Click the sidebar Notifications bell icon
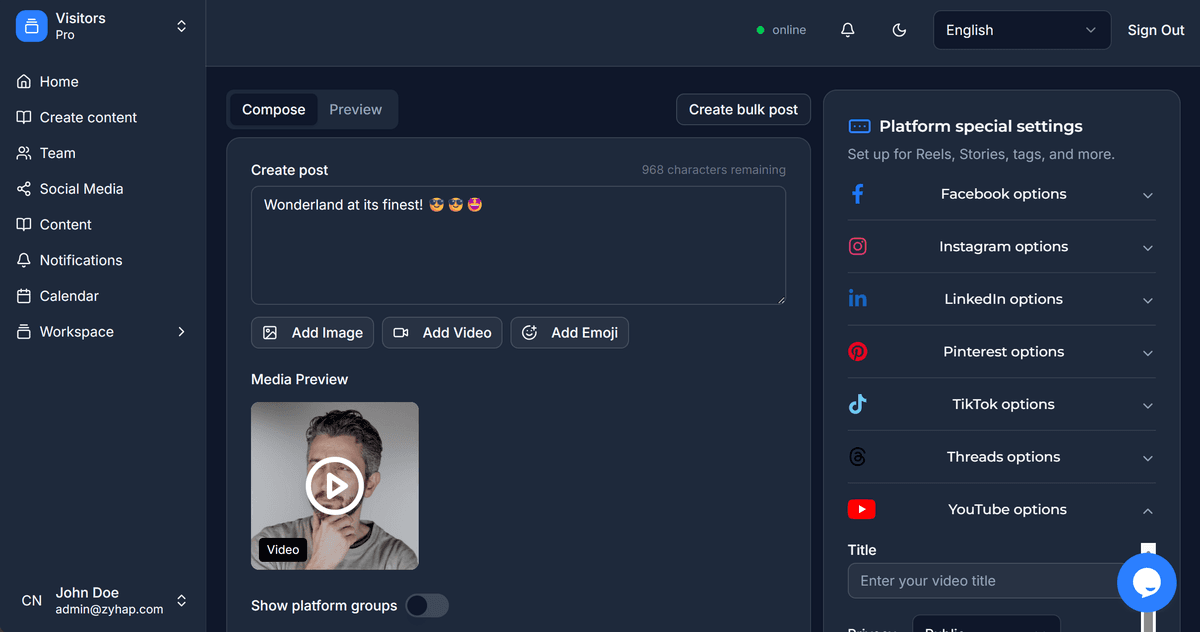The height and width of the screenshot is (632, 1200). tap(24, 260)
